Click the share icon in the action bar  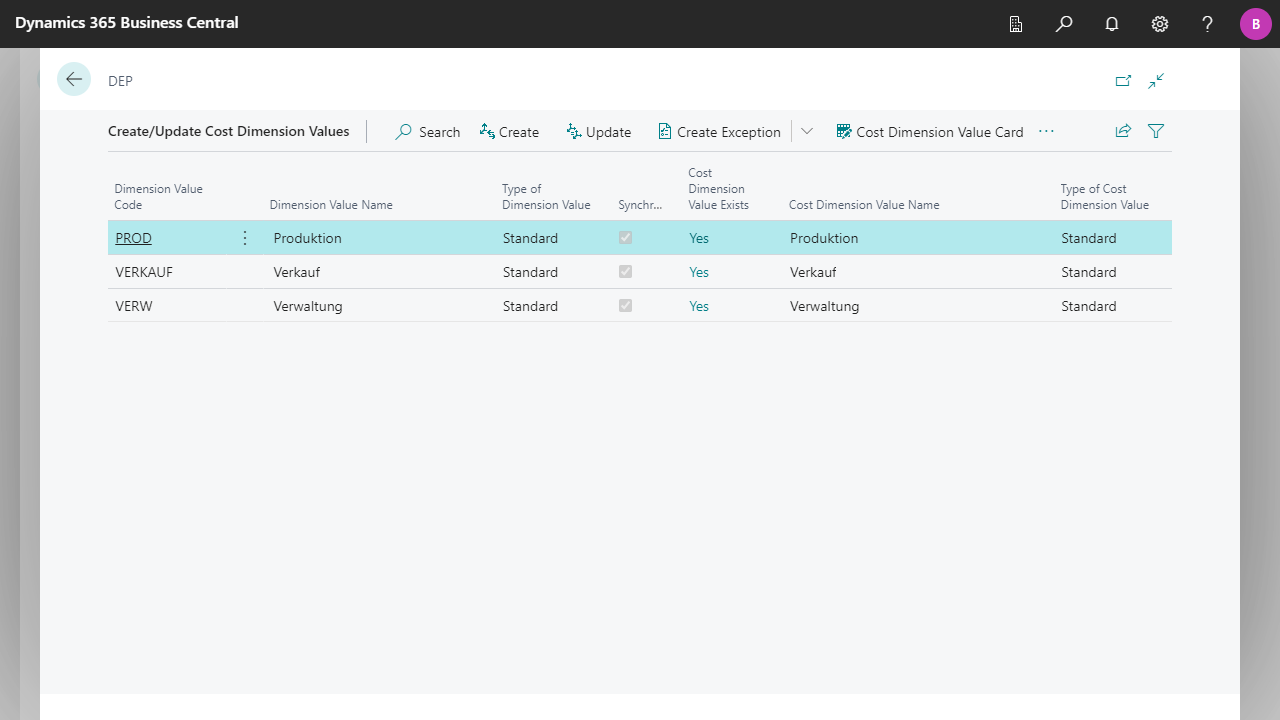[x=1123, y=131]
